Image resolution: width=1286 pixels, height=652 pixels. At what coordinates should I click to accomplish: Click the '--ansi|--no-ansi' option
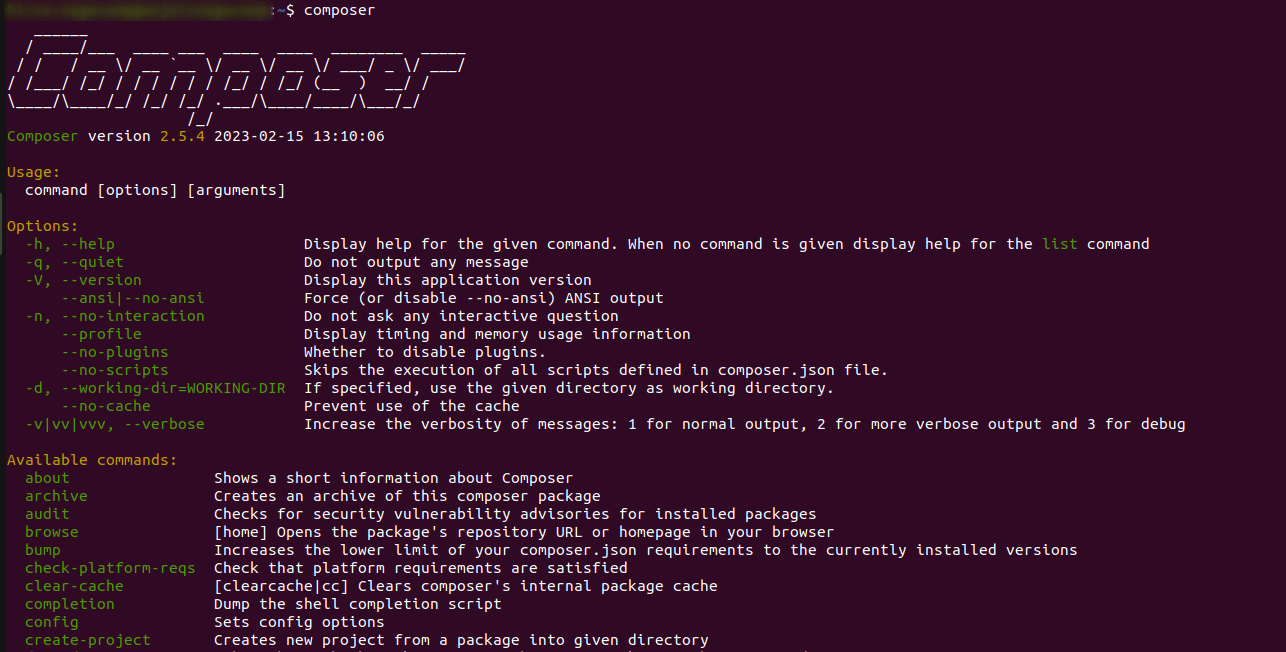point(133,298)
